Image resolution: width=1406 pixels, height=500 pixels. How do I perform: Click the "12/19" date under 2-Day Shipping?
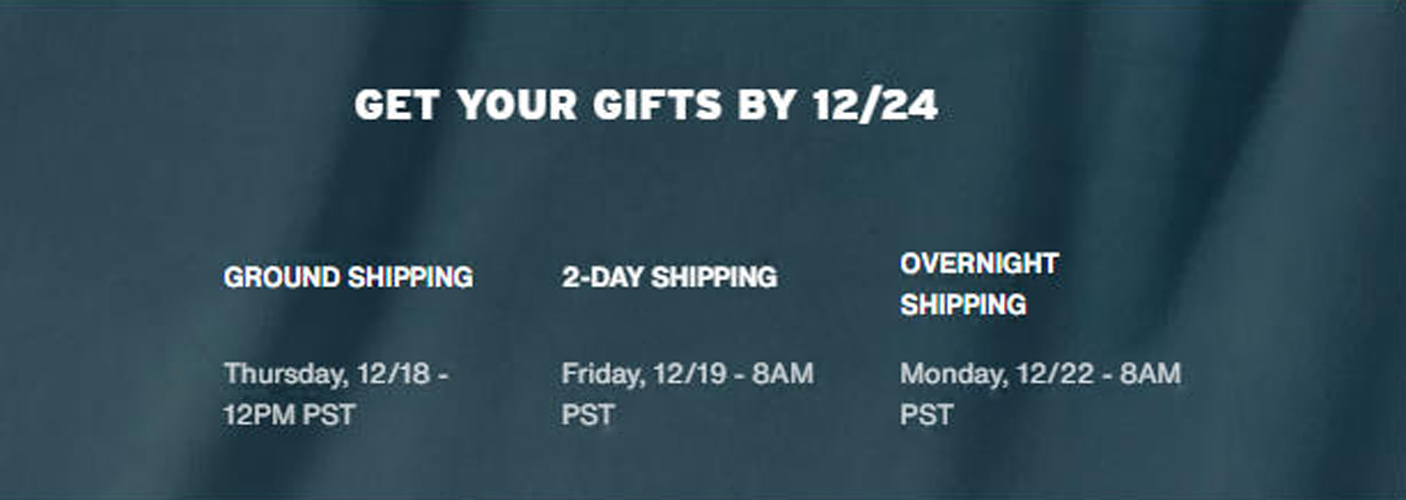click(x=688, y=374)
